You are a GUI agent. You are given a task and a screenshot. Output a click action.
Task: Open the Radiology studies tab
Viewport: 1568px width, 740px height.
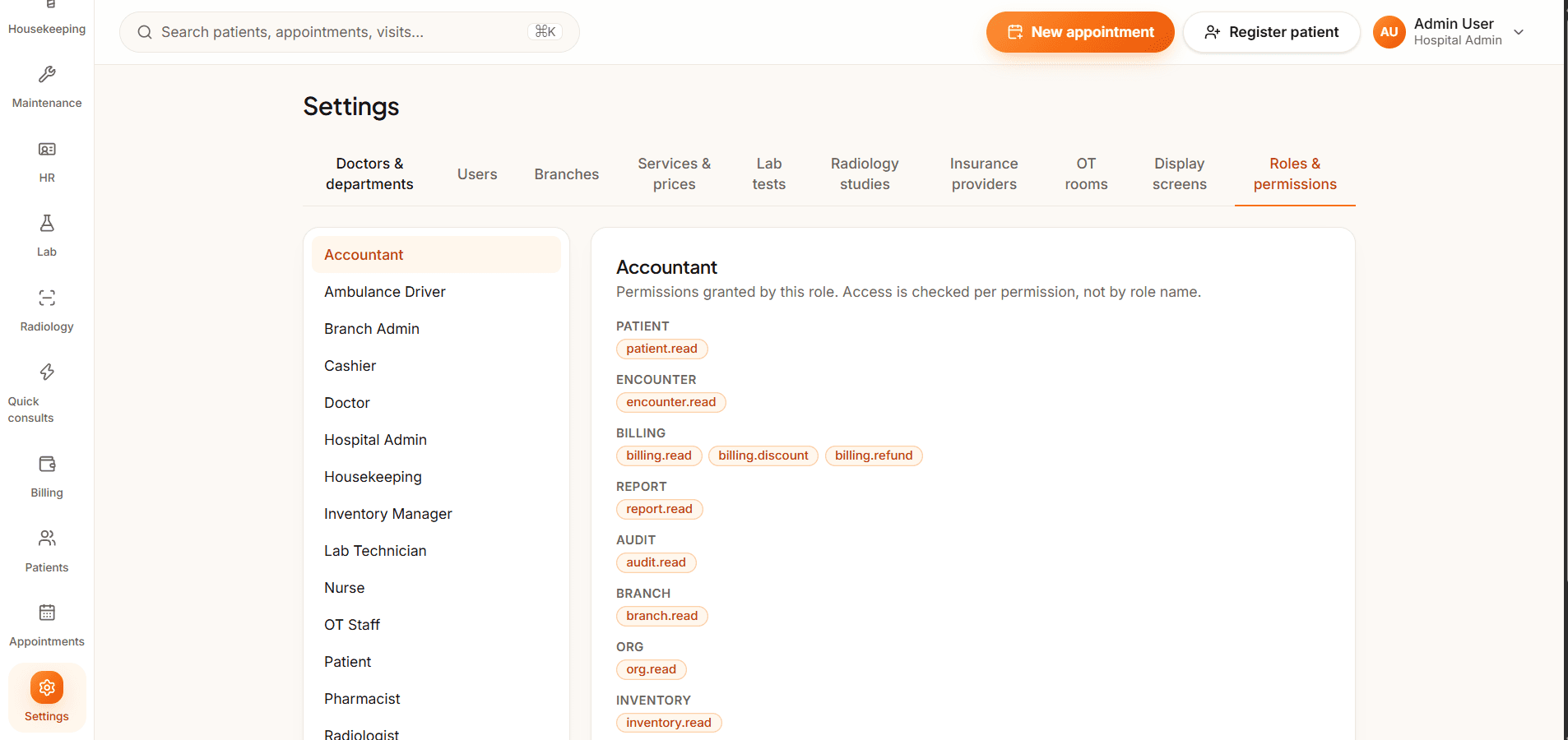pos(865,173)
